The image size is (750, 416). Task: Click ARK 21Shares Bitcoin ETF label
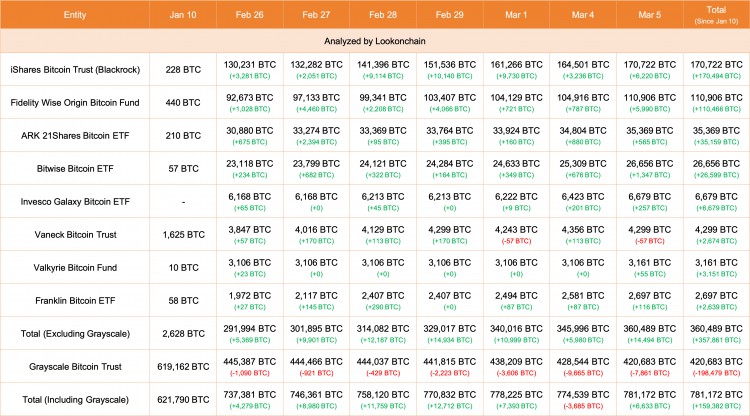75,135
